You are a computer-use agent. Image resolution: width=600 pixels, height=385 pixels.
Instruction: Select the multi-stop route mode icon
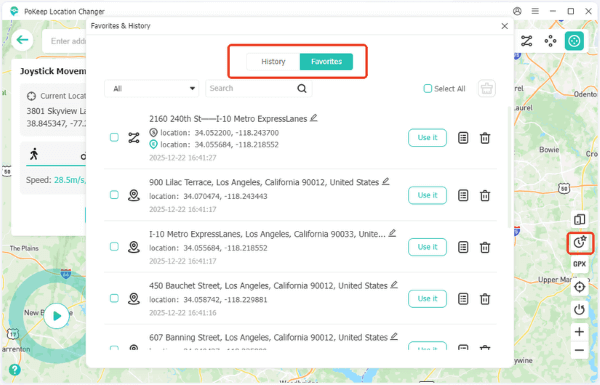coord(527,41)
